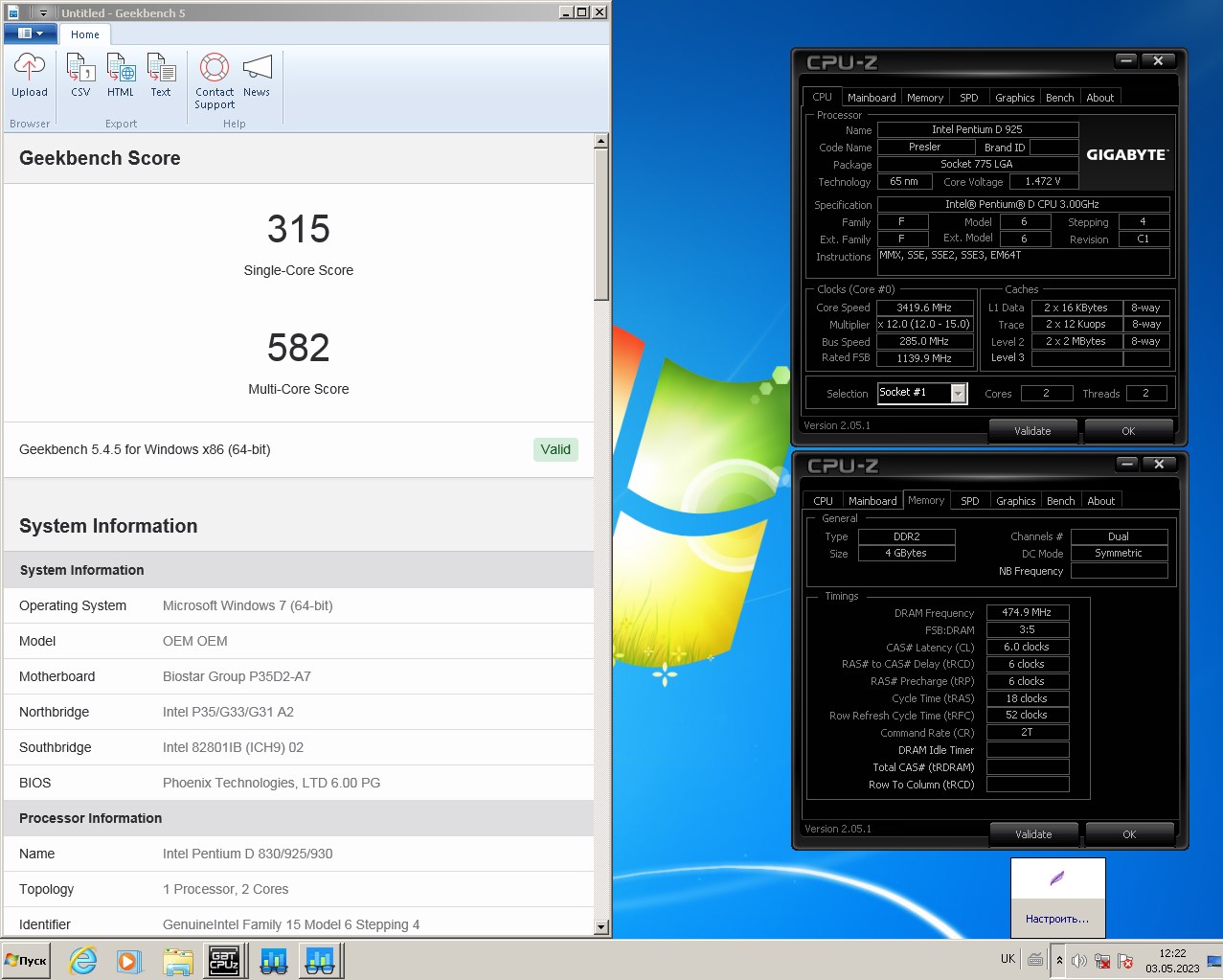Minimize the lower CPU-Z window
This screenshot has width=1223, height=980.
pyautogui.click(x=1127, y=464)
